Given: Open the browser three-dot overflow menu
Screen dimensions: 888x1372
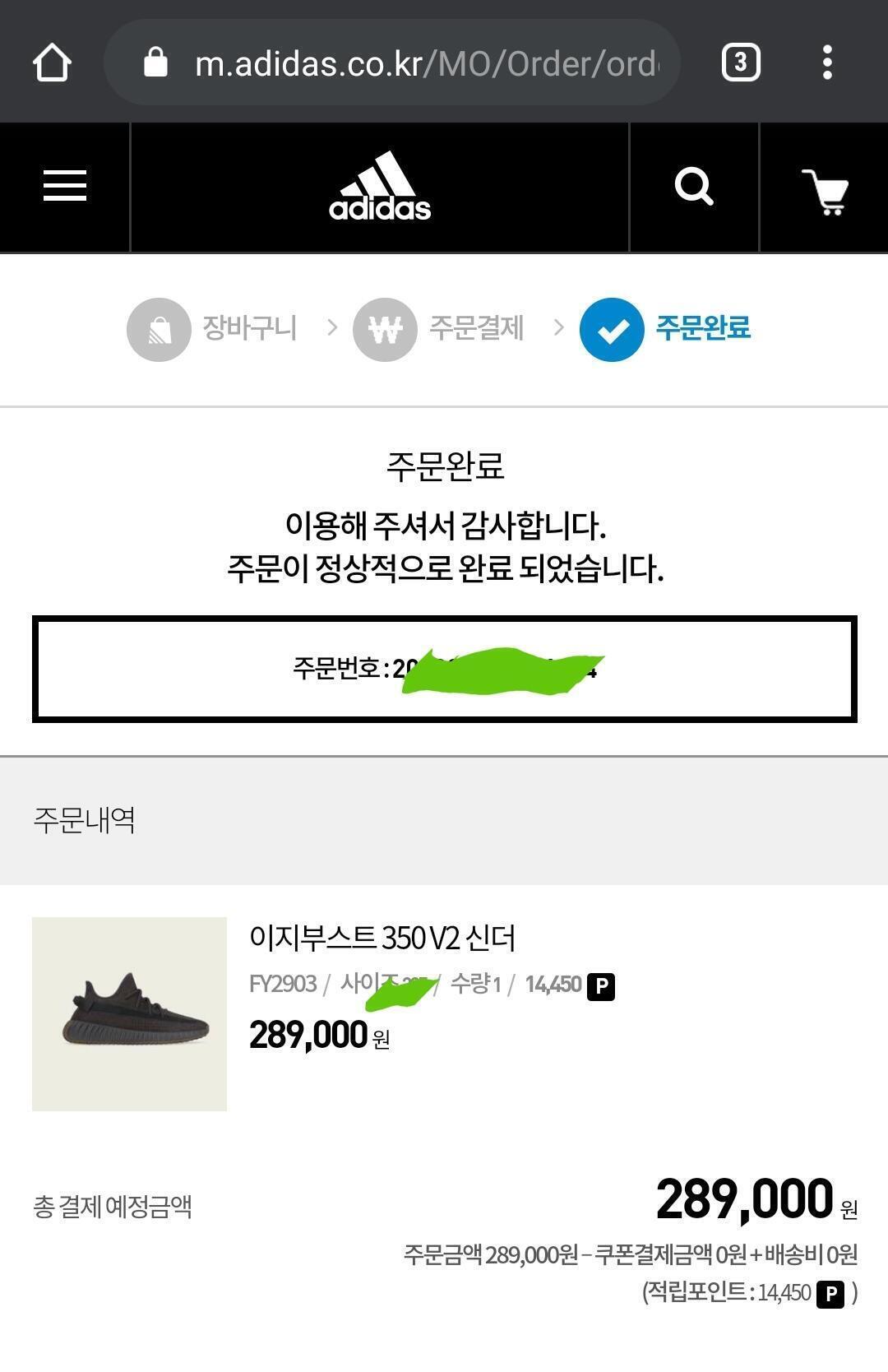Looking at the screenshot, I should [x=827, y=63].
